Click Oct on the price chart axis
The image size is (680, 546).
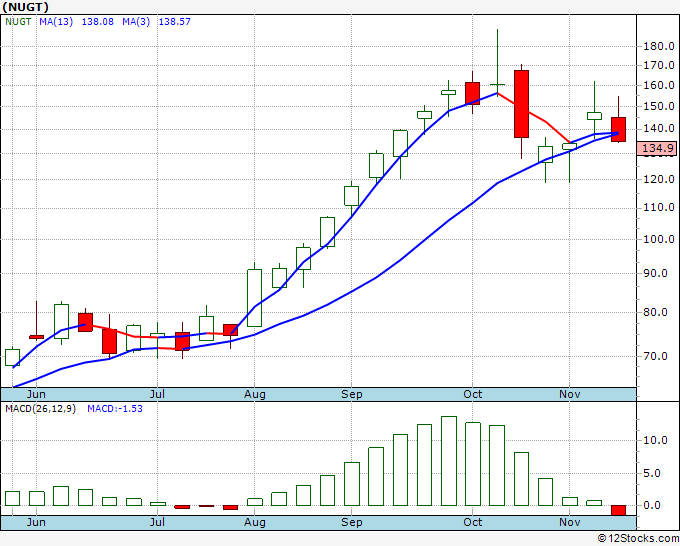pos(472,394)
